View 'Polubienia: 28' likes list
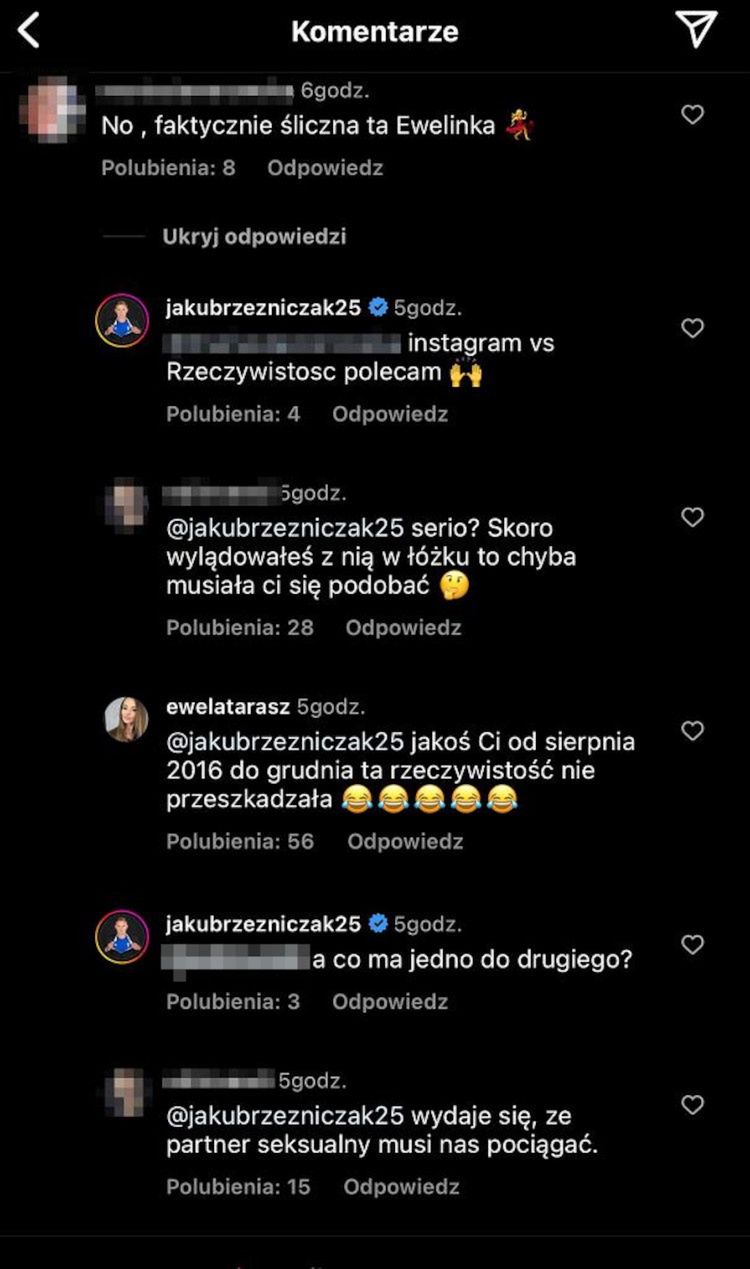Image resolution: width=750 pixels, height=1269 pixels. tap(240, 628)
